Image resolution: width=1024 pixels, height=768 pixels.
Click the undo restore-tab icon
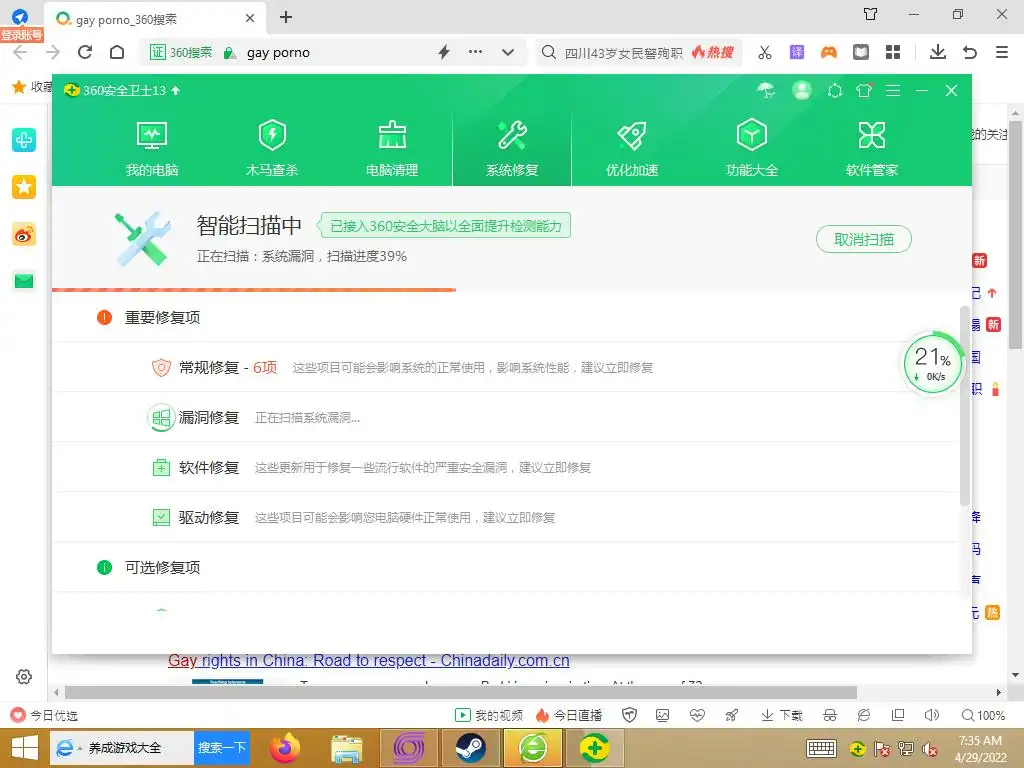coord(970,52)
